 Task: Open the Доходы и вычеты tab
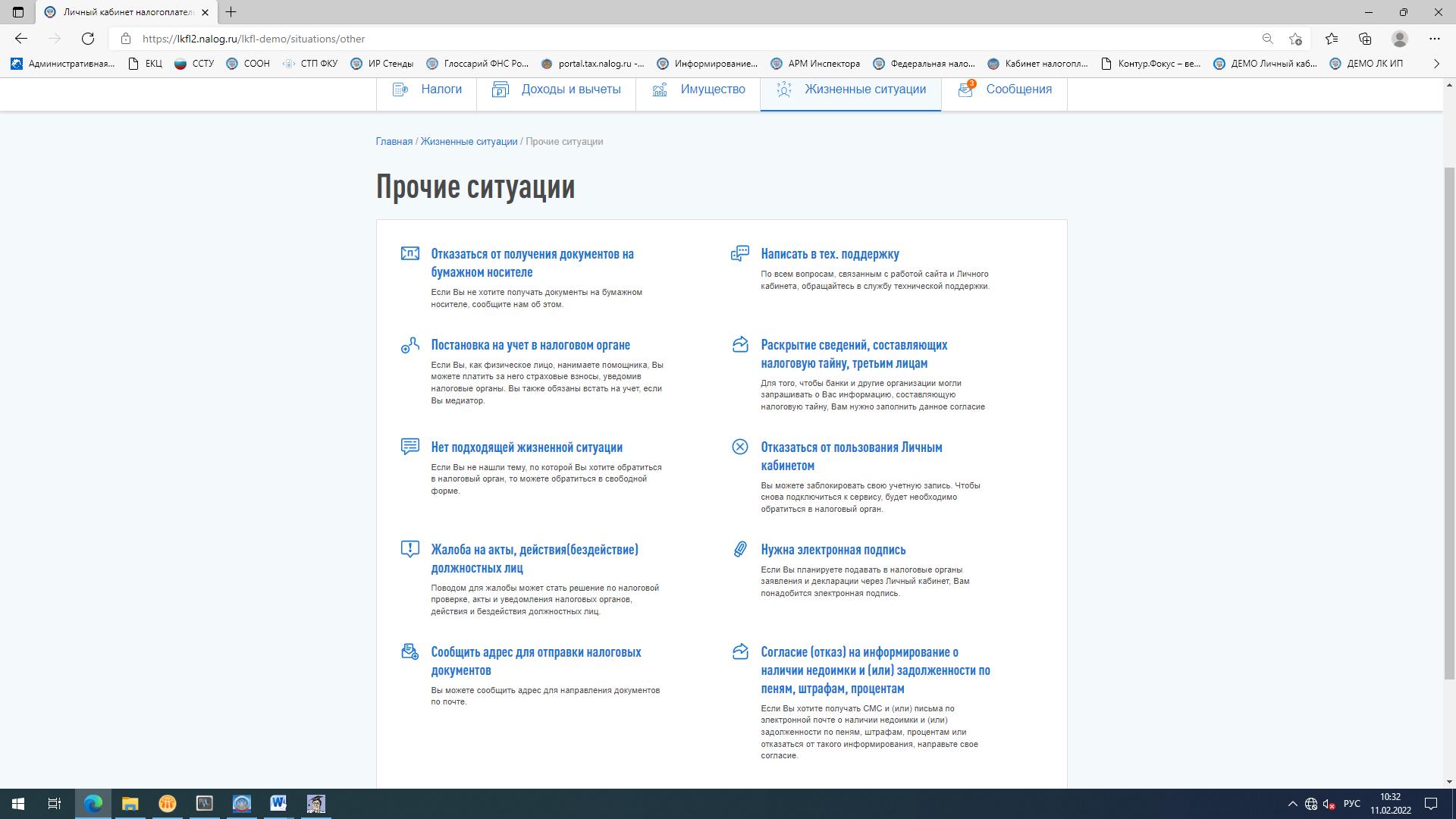[556, 89]
